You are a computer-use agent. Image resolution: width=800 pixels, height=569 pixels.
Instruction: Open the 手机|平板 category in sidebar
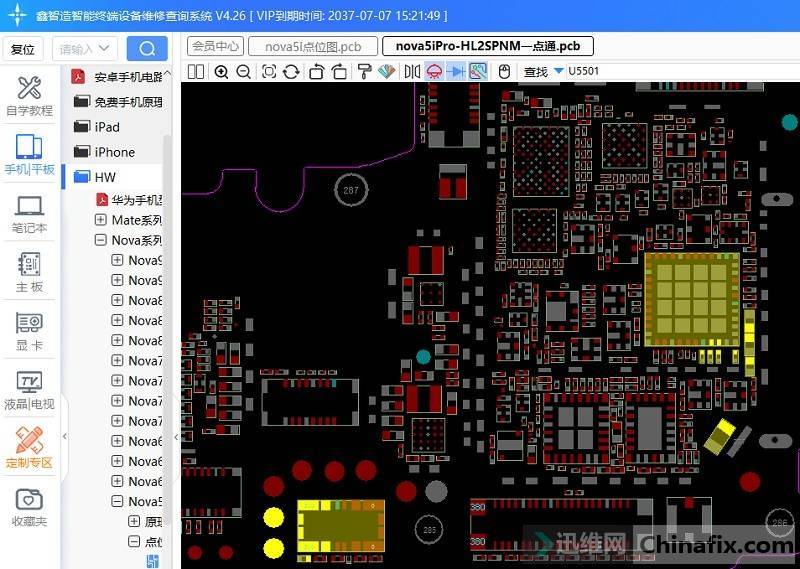(29, 155)
